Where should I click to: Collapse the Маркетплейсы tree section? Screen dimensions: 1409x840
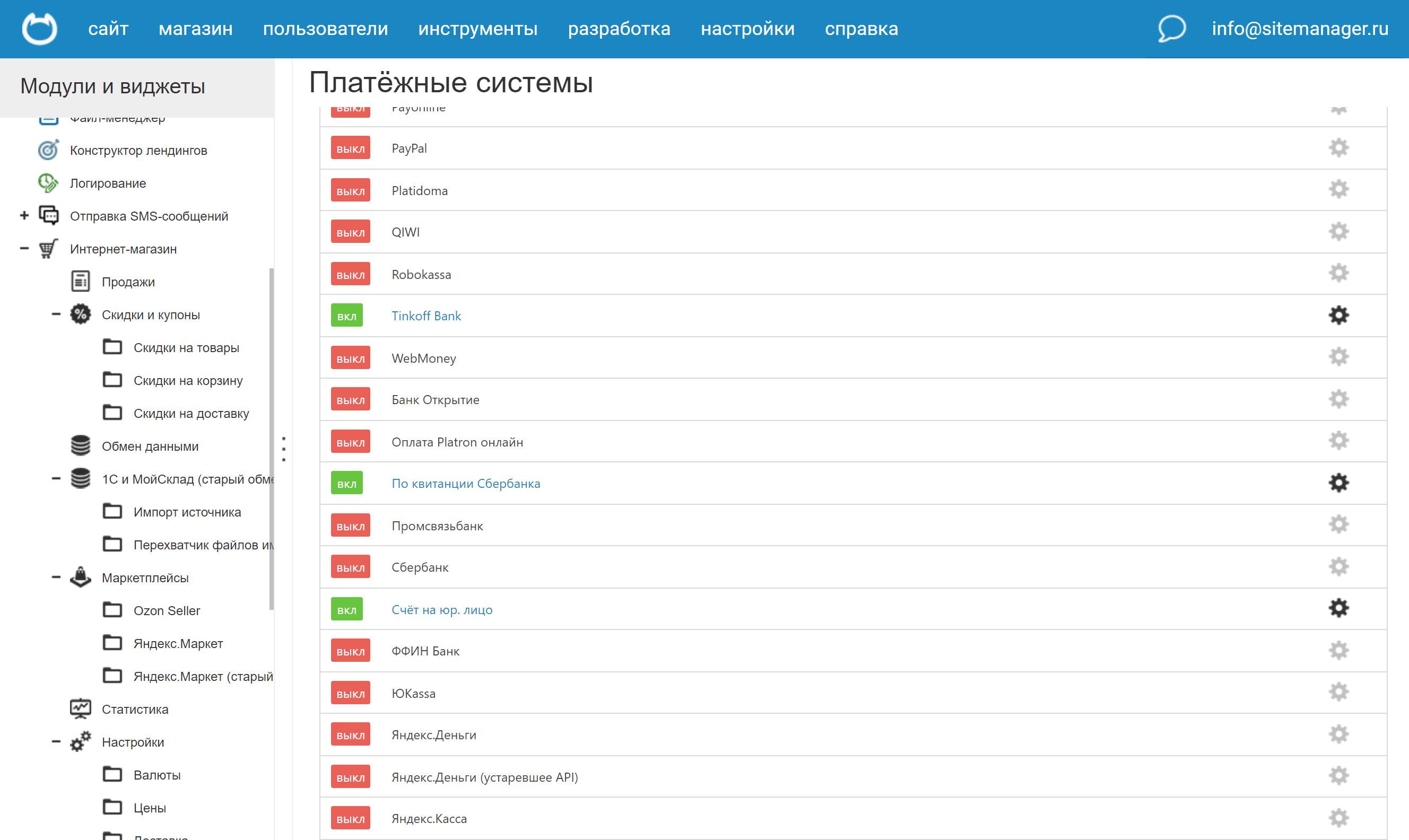tap(56, 577)
